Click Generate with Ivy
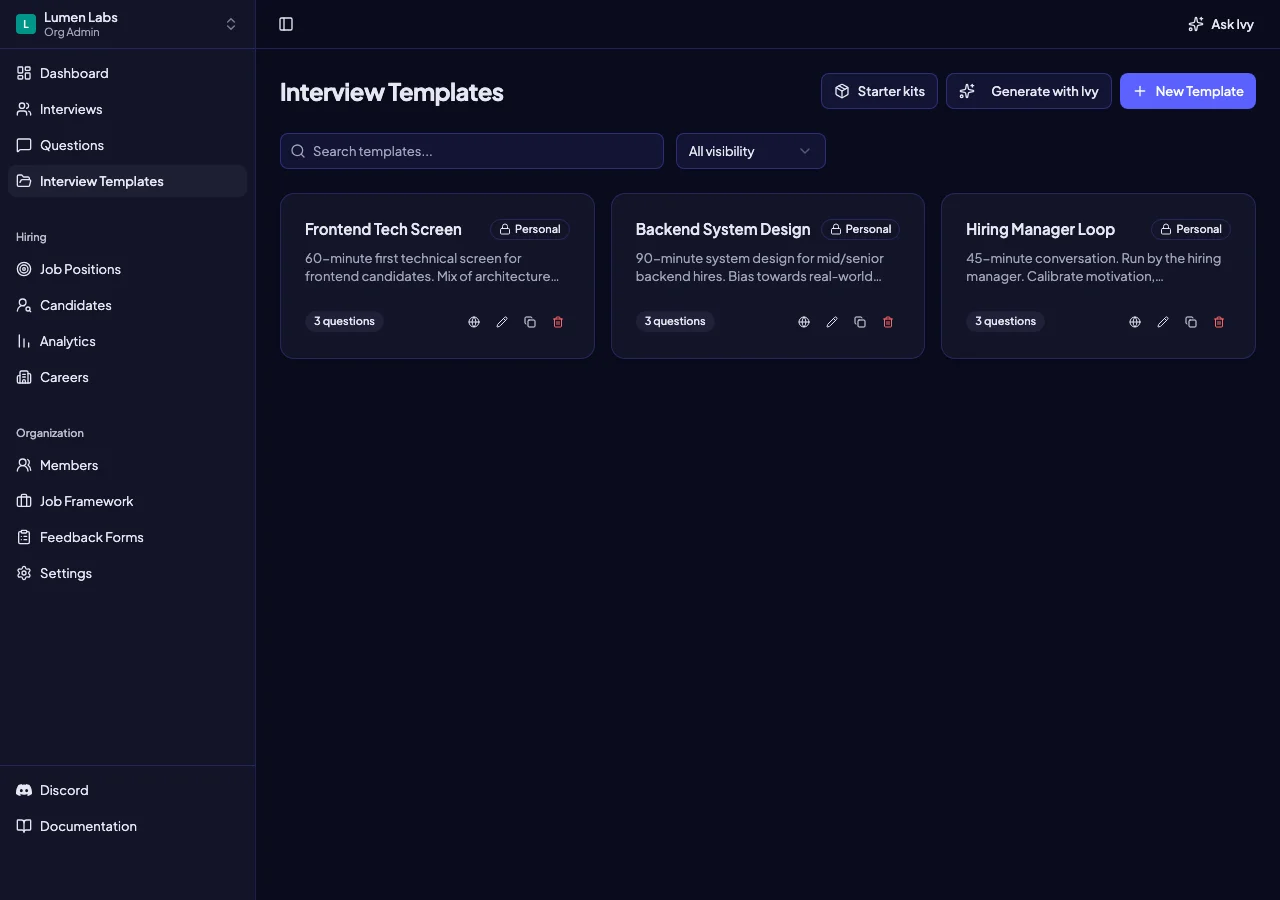This screenshot has width=1280, height=900. pyautogui.click(x=1029, y=91)
